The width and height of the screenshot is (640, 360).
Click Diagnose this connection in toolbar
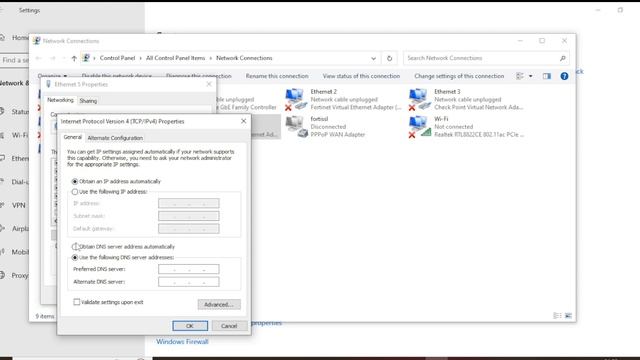(199, 76)
